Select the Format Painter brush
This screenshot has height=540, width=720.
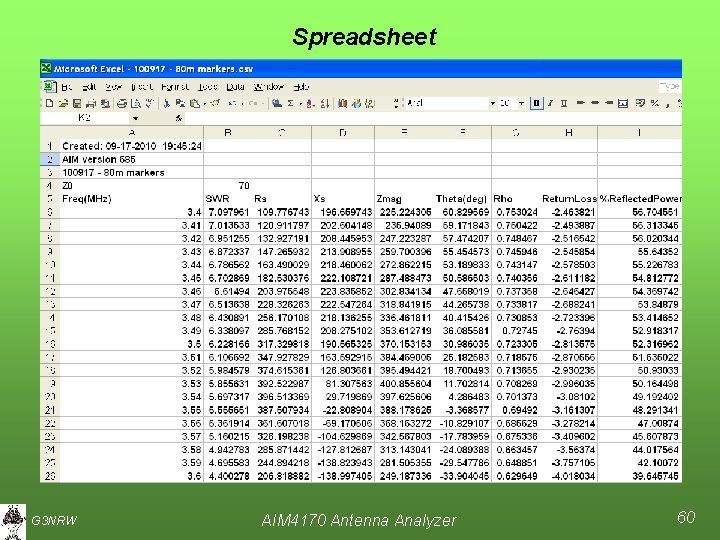(x=214, y=104)
